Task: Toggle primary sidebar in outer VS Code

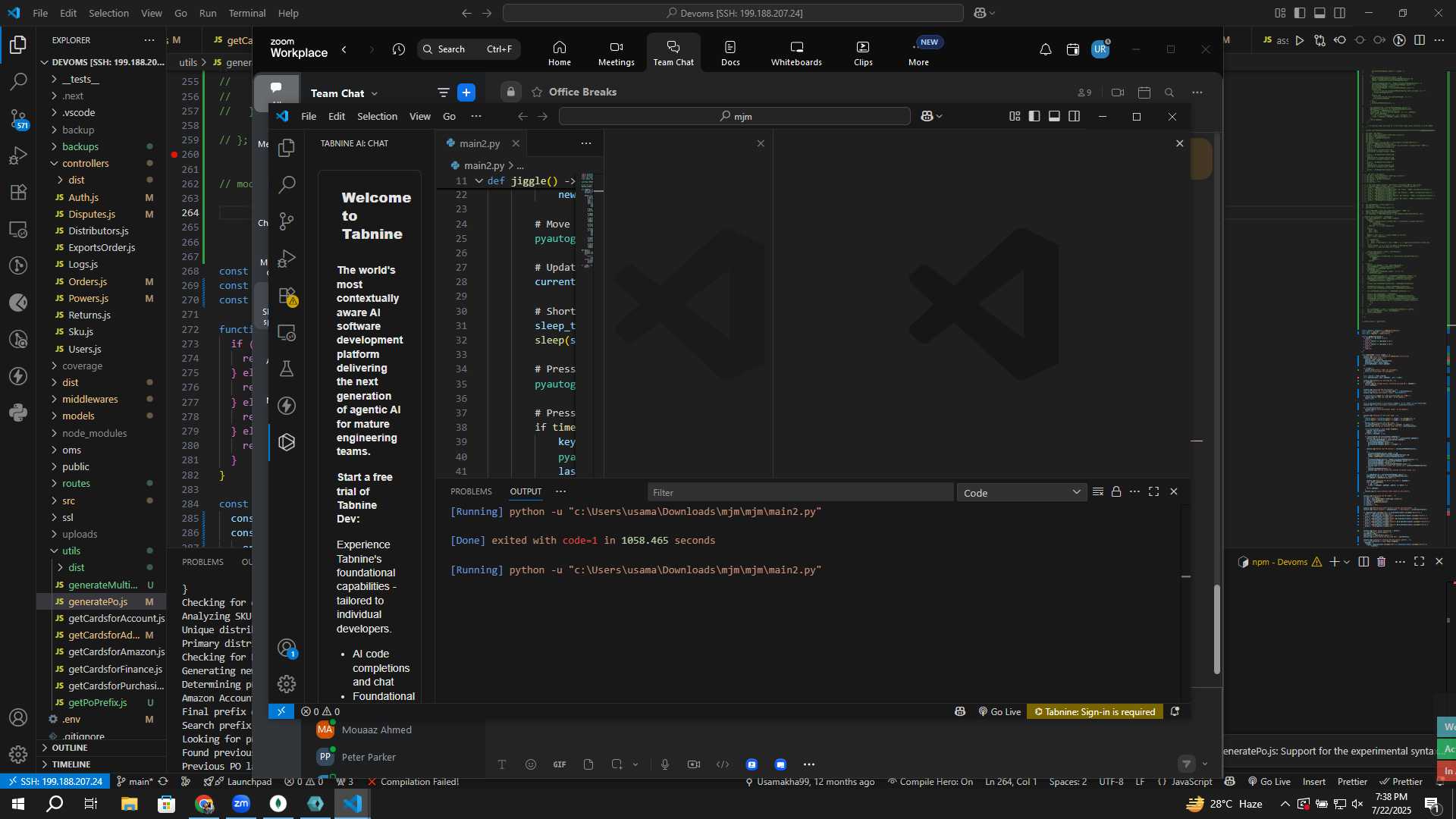Action: click(1300, 13)
